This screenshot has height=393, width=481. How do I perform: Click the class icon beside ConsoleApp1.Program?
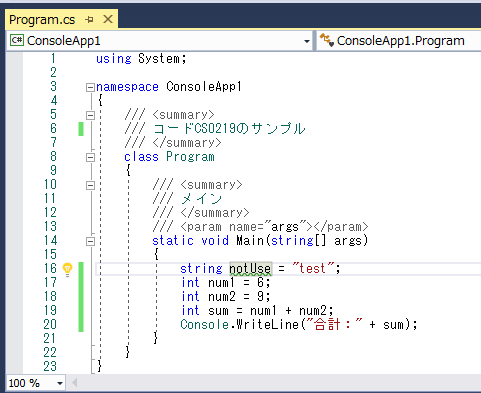pyautogui.click(x=327, y=40)
